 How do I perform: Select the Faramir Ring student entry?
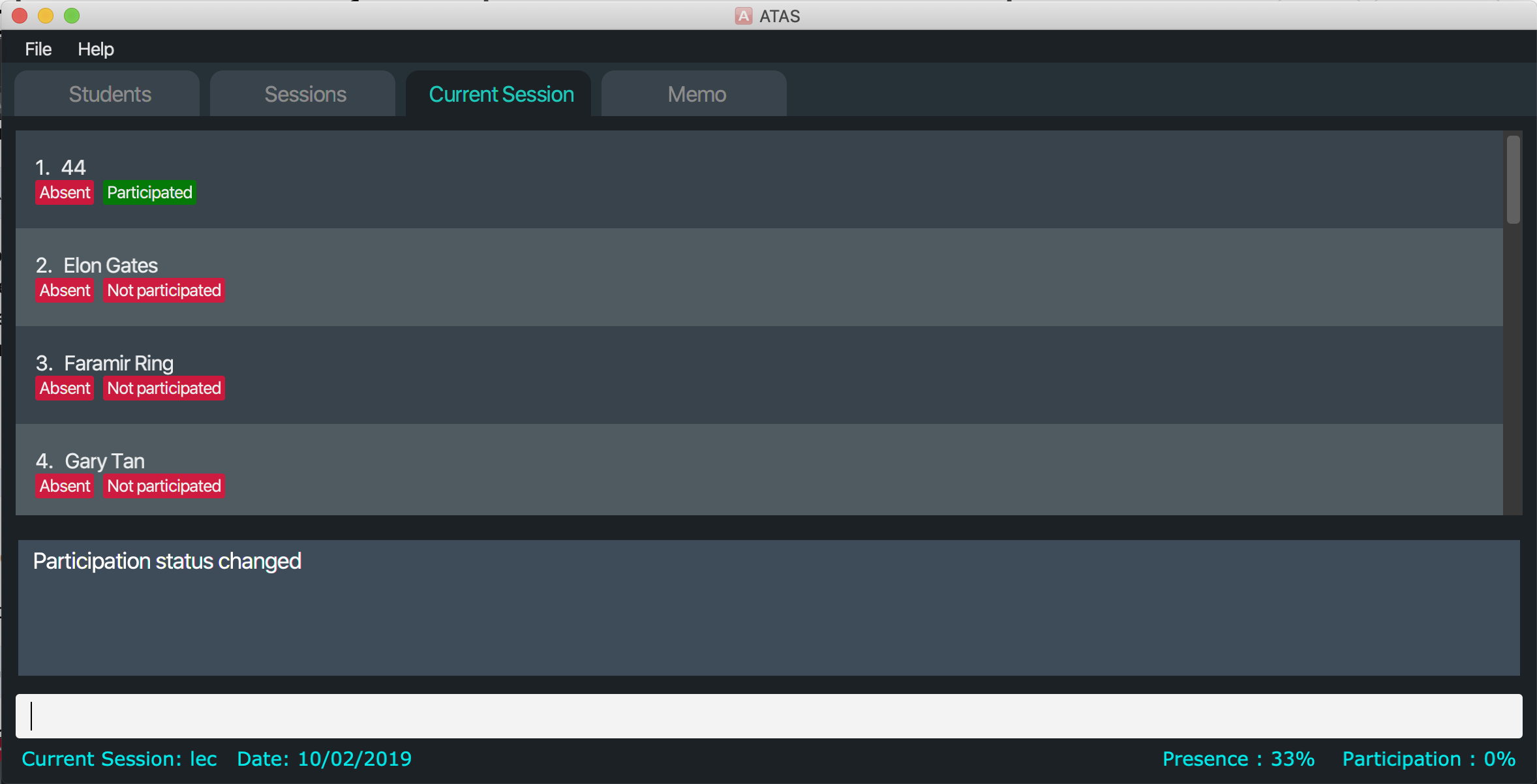757,374
